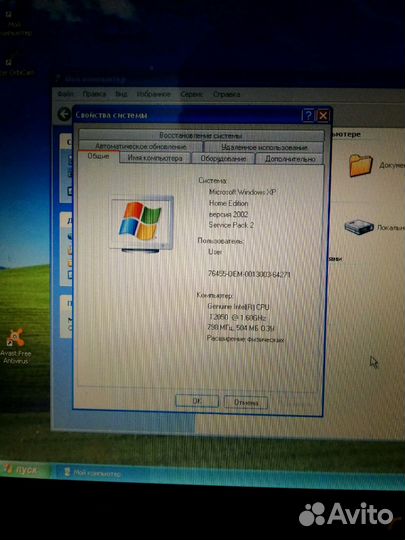Viewport: 405px width, 540px height.
Task: Click the Отмена button
Action: coord(246,402)
